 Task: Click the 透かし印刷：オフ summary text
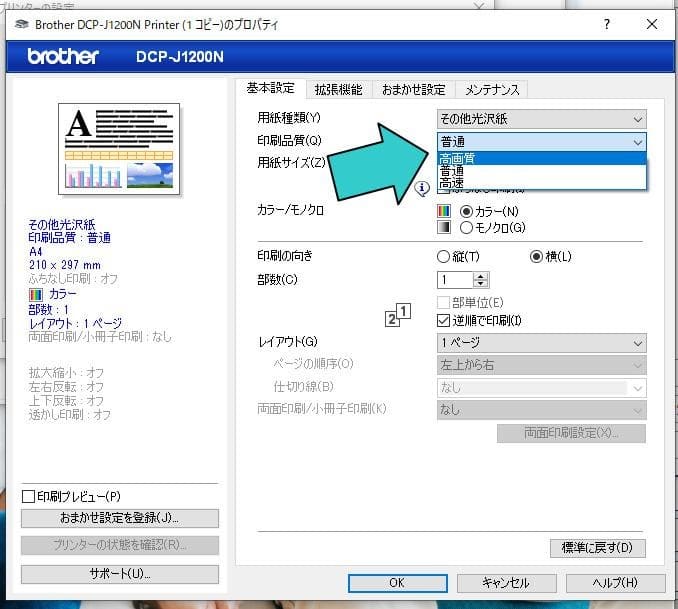(x=70, y=415)
